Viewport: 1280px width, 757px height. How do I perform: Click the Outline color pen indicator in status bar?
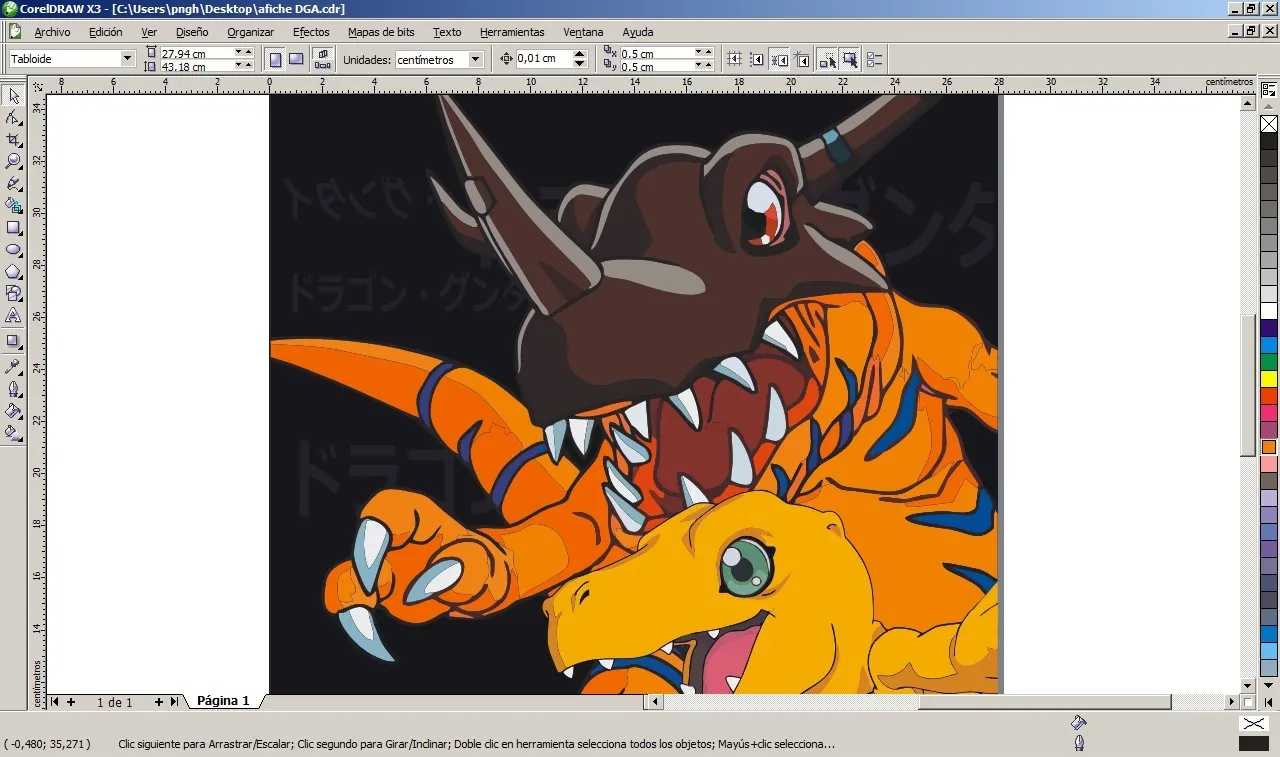point(1078,743)
